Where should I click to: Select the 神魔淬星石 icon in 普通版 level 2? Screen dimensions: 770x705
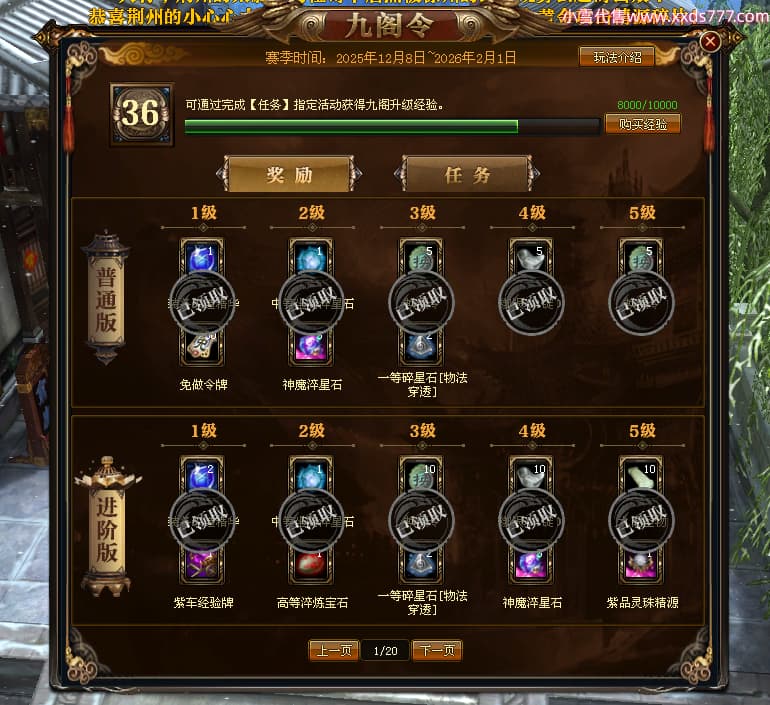click(x=311, y=346)
